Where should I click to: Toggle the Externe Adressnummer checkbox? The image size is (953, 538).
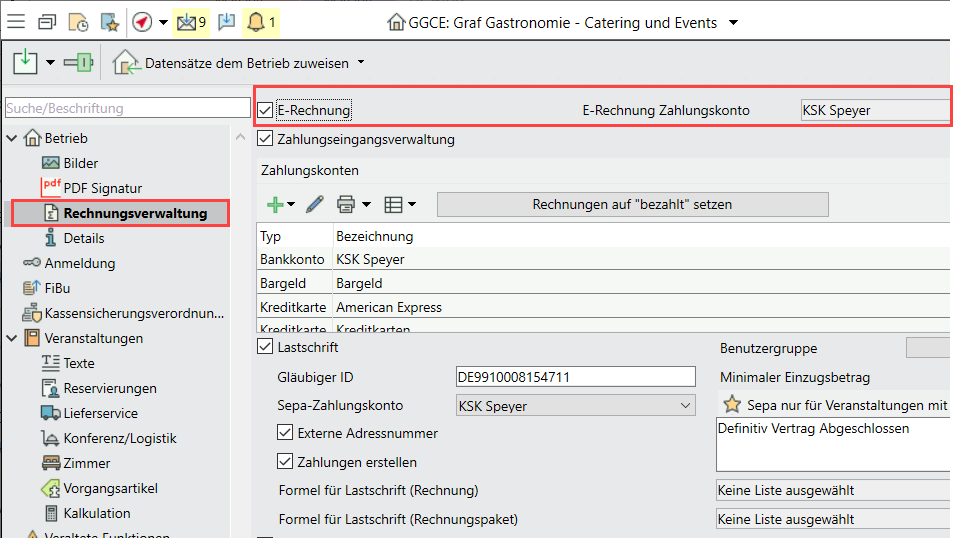tap(285, 433)
